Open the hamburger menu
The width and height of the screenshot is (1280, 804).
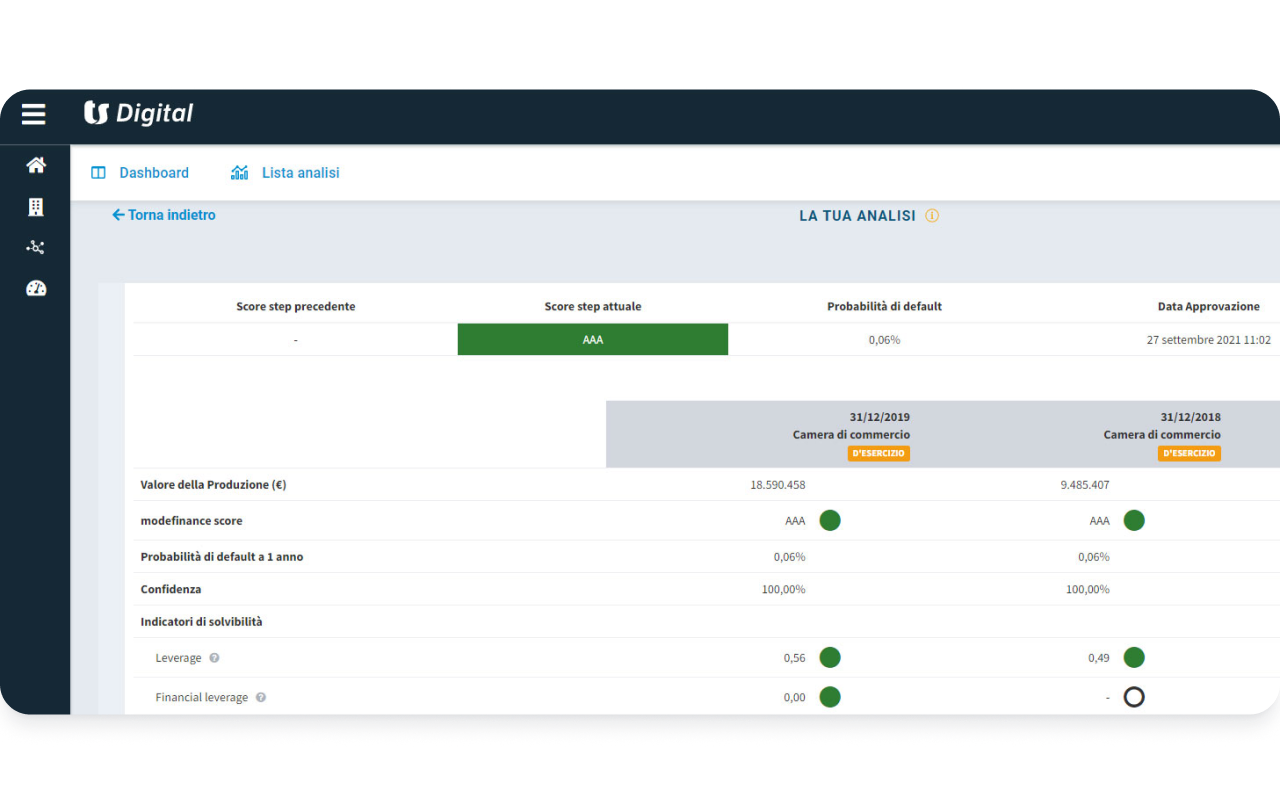(34, 115)
